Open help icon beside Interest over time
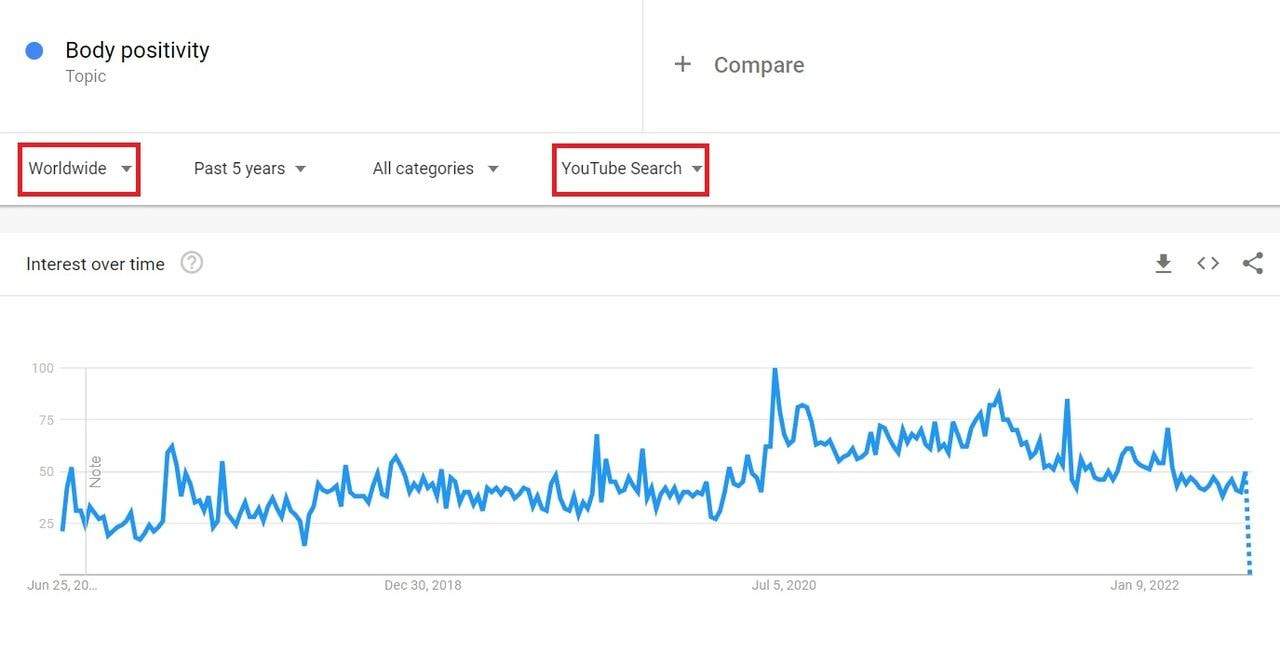 pos(192,263)
